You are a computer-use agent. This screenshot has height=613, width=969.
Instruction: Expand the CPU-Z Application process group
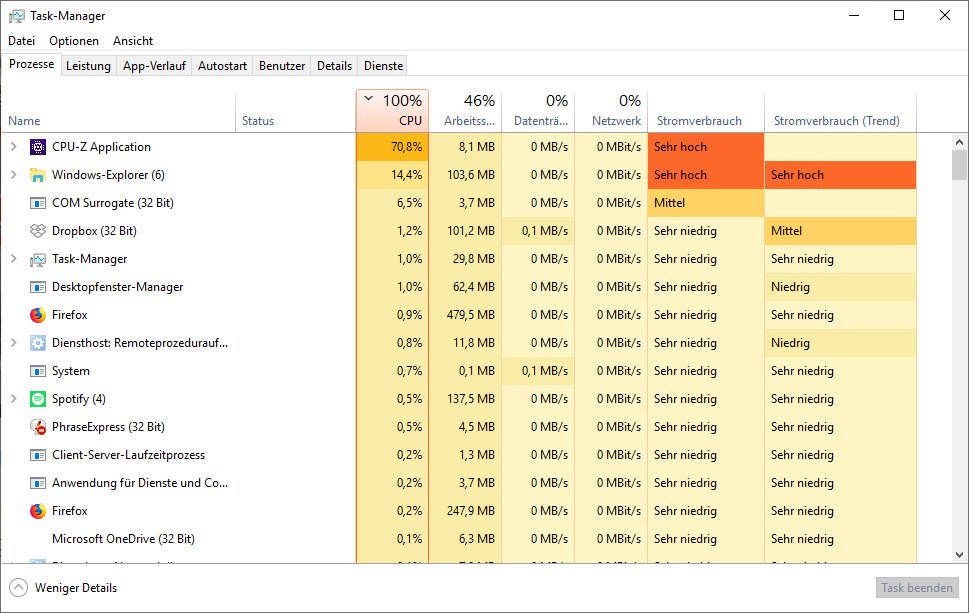coord(13,147)
